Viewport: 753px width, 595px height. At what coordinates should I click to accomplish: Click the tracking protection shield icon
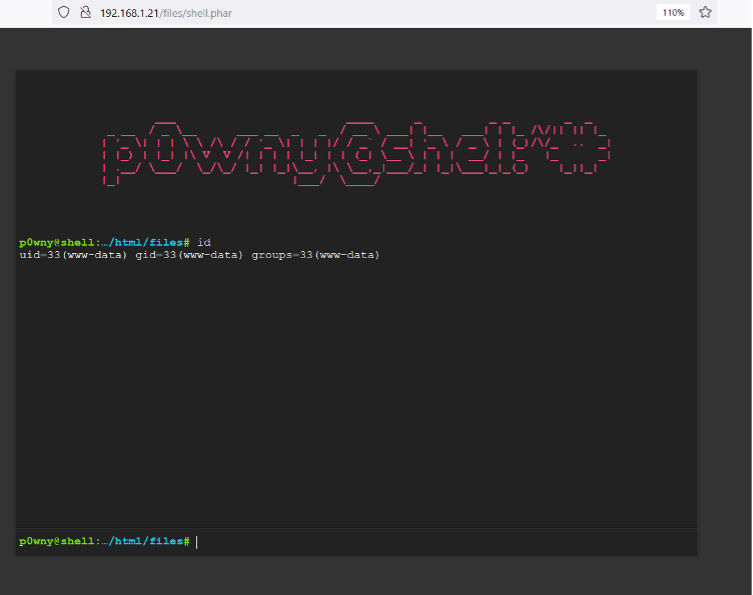pyautogui.click(x=63, y=13)
